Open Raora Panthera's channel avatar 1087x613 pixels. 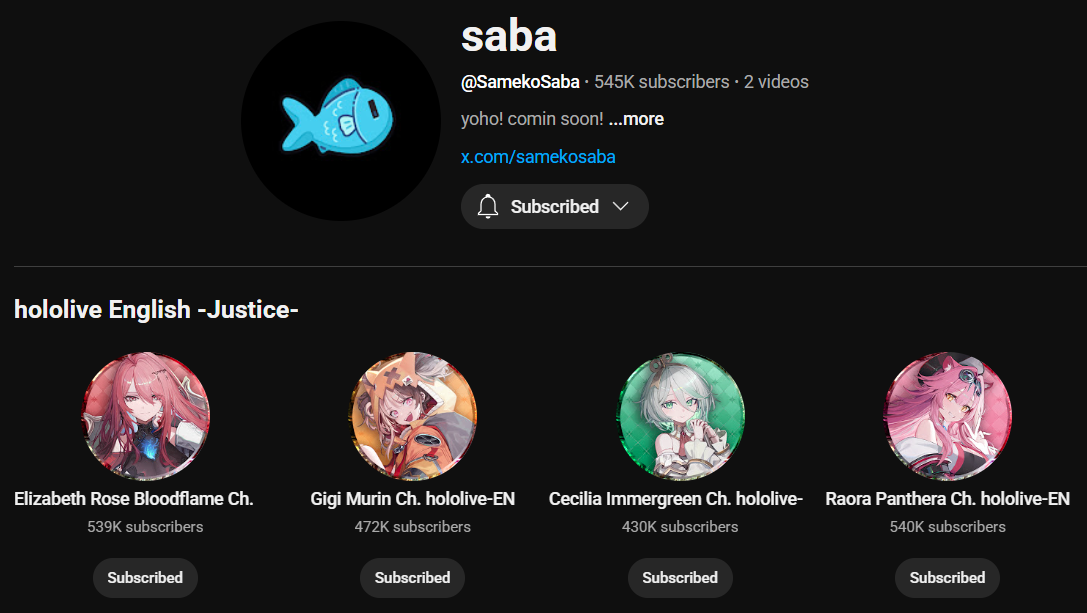pyautogui.click(x=948, y=416)
